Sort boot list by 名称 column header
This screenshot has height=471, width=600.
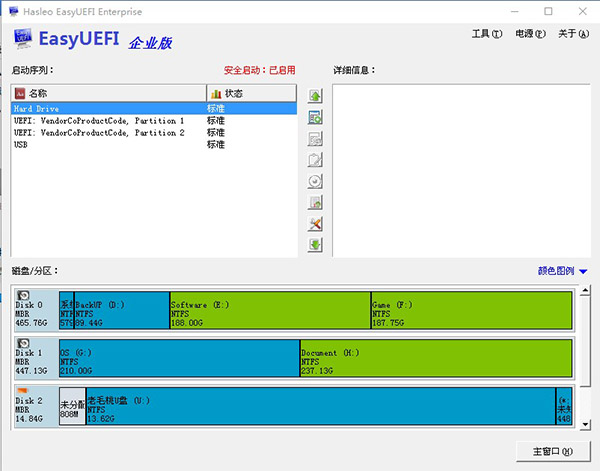click(x=109, y=93)
